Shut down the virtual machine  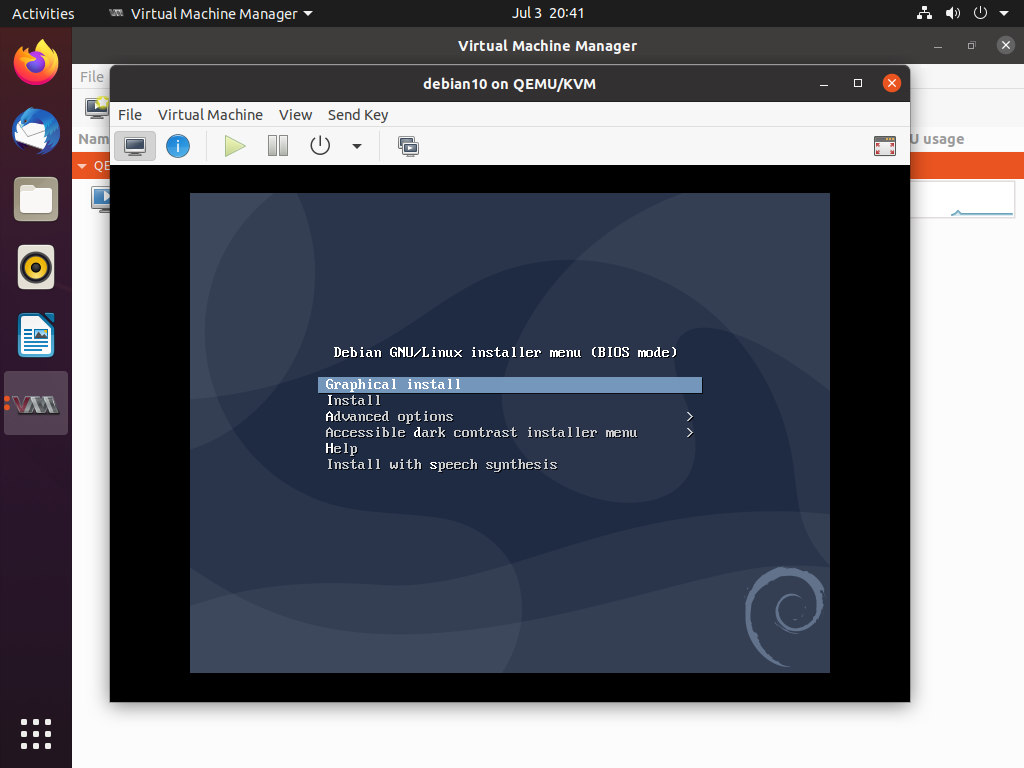319,145
